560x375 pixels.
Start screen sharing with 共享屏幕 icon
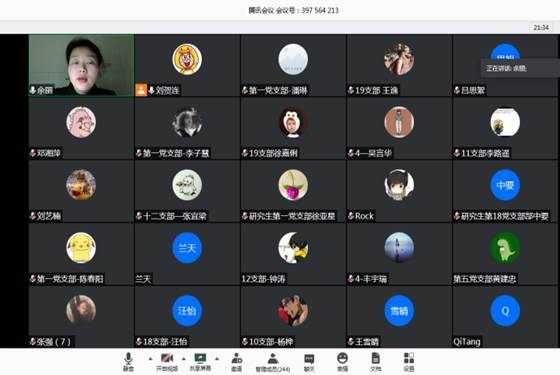pos(200,361)
